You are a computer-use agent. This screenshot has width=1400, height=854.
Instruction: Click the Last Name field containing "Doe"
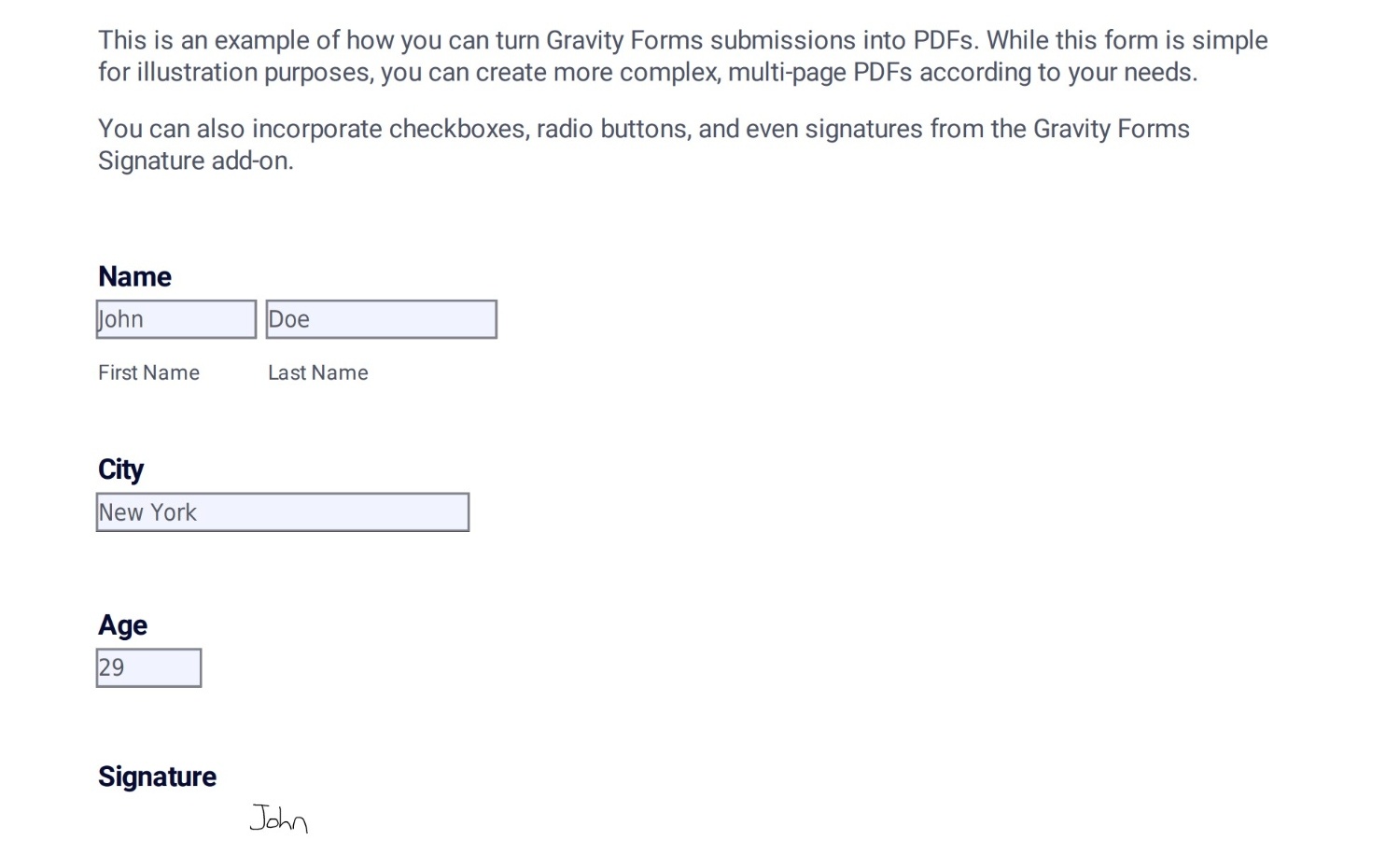click(x=381, y=318)
